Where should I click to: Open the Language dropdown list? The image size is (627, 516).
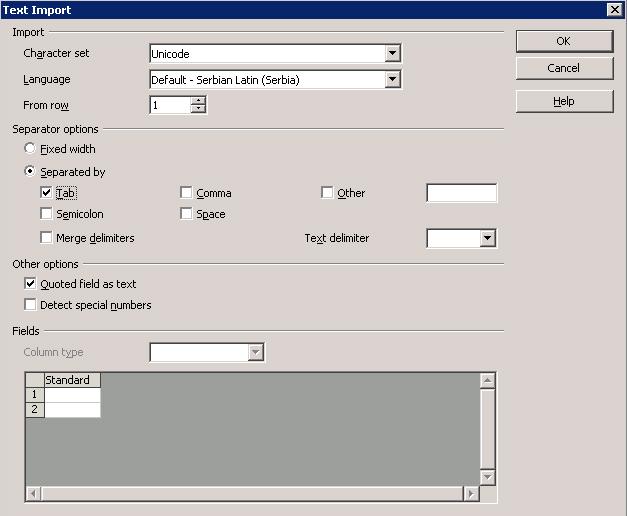[392, 80]
